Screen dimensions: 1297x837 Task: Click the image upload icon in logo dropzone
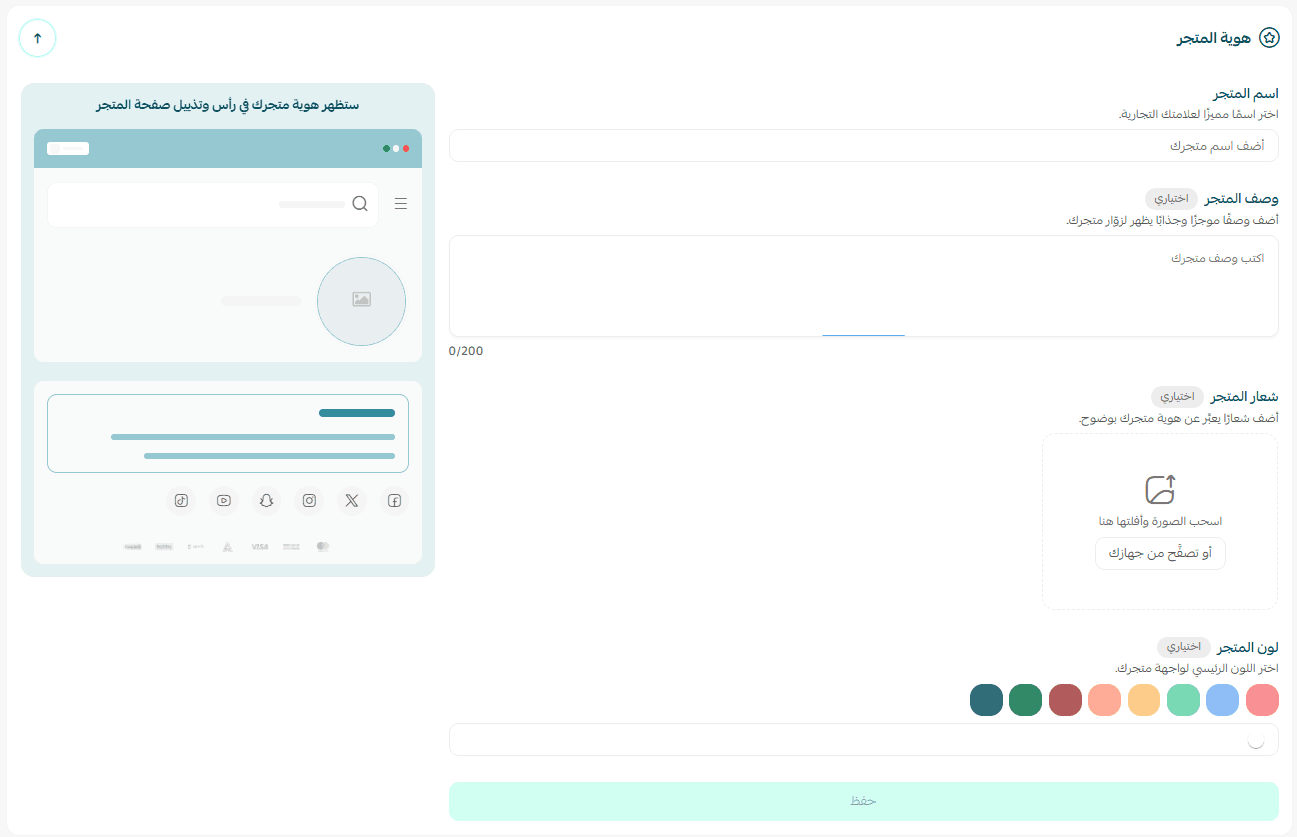1160,490
